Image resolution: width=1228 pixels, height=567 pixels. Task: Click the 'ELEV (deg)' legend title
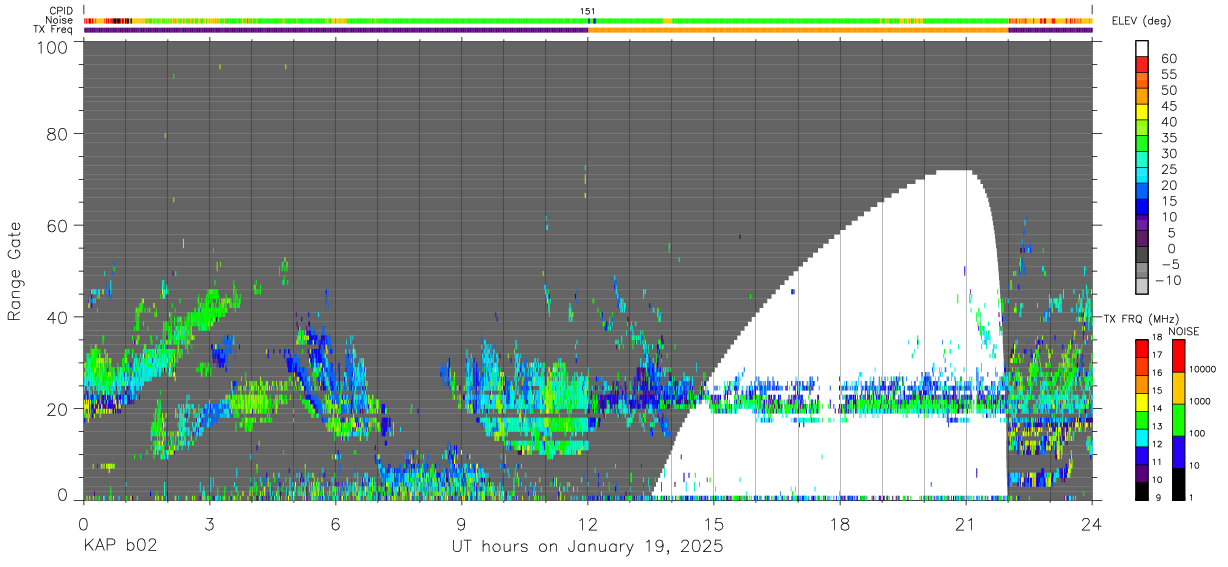[1141, 21]
